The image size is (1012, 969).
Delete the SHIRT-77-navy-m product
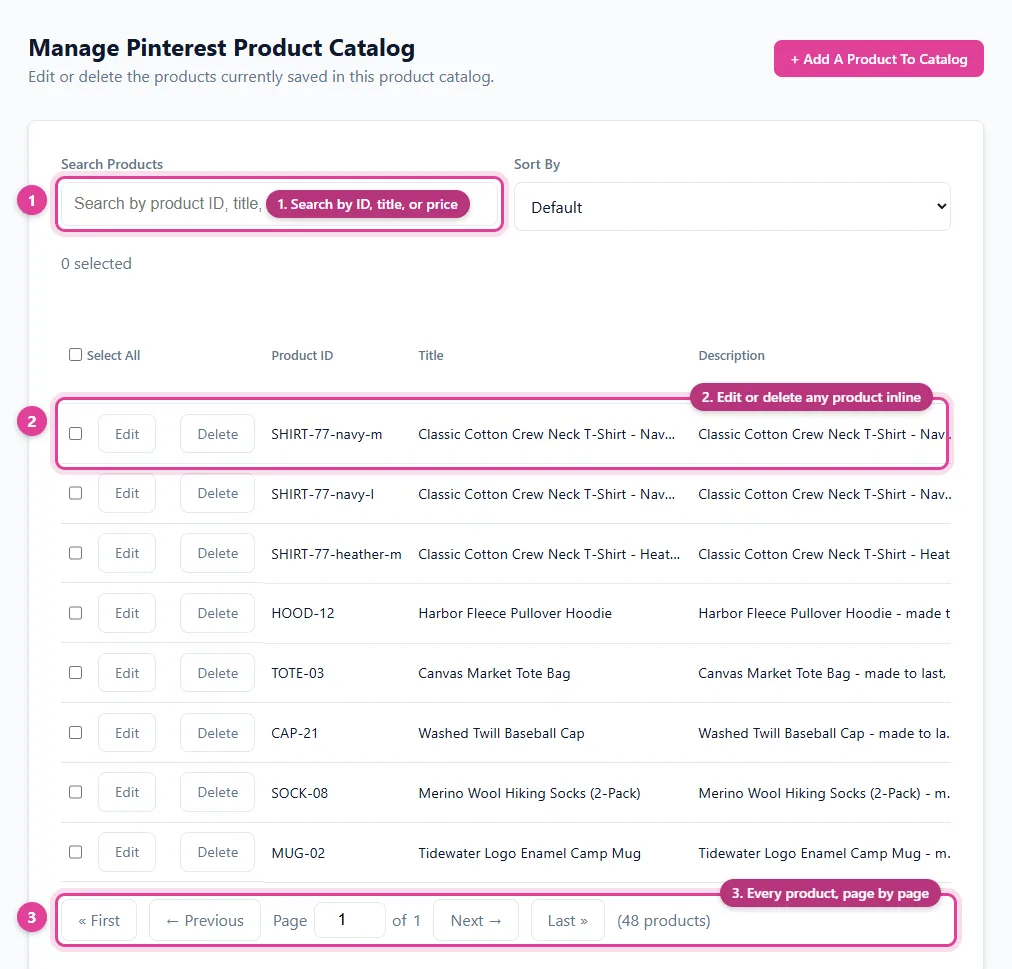(x=218, y=434)
